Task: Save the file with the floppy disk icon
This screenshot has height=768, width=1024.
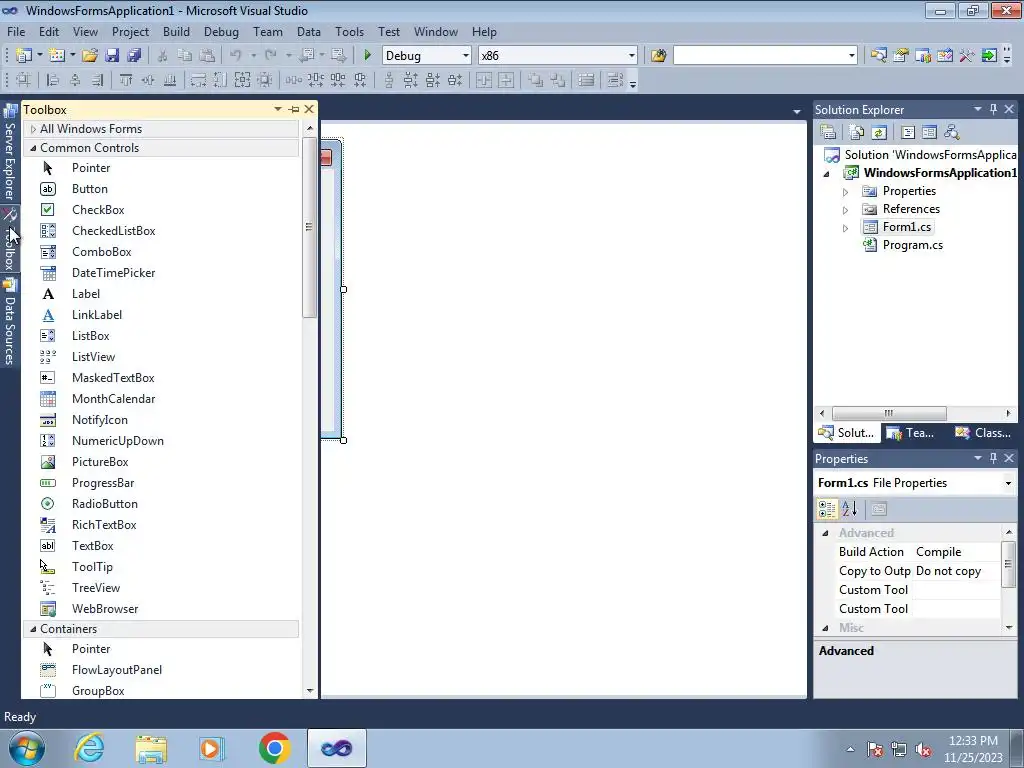Action: click(x=112, y=56)
